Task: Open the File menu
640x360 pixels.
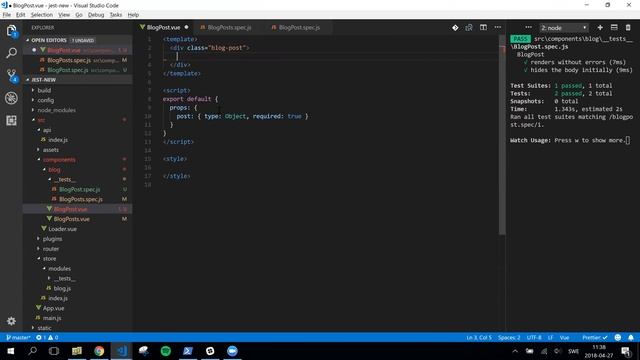Action: tap(7, 15)
